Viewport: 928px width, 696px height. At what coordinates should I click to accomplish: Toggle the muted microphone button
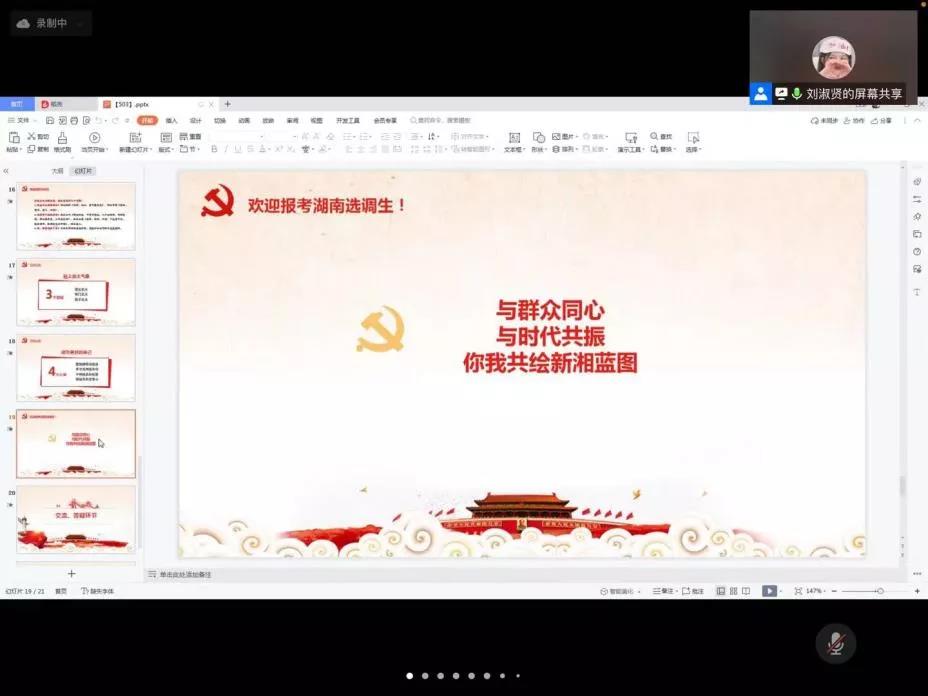point(835,643)
